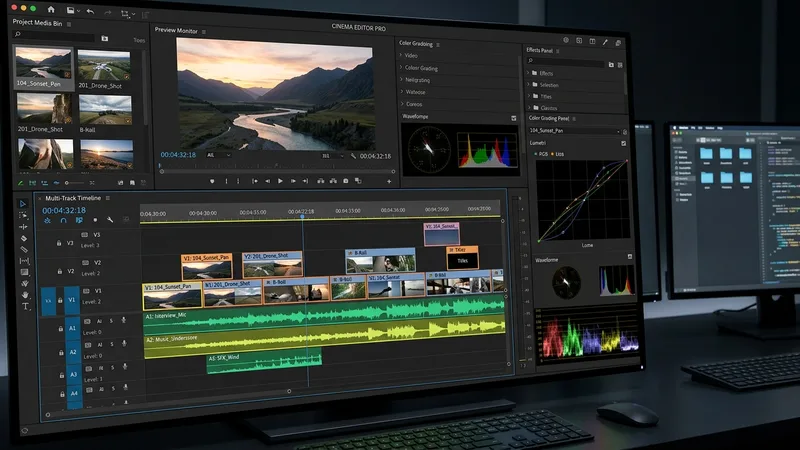Undo the last edit

click(90, 11)
